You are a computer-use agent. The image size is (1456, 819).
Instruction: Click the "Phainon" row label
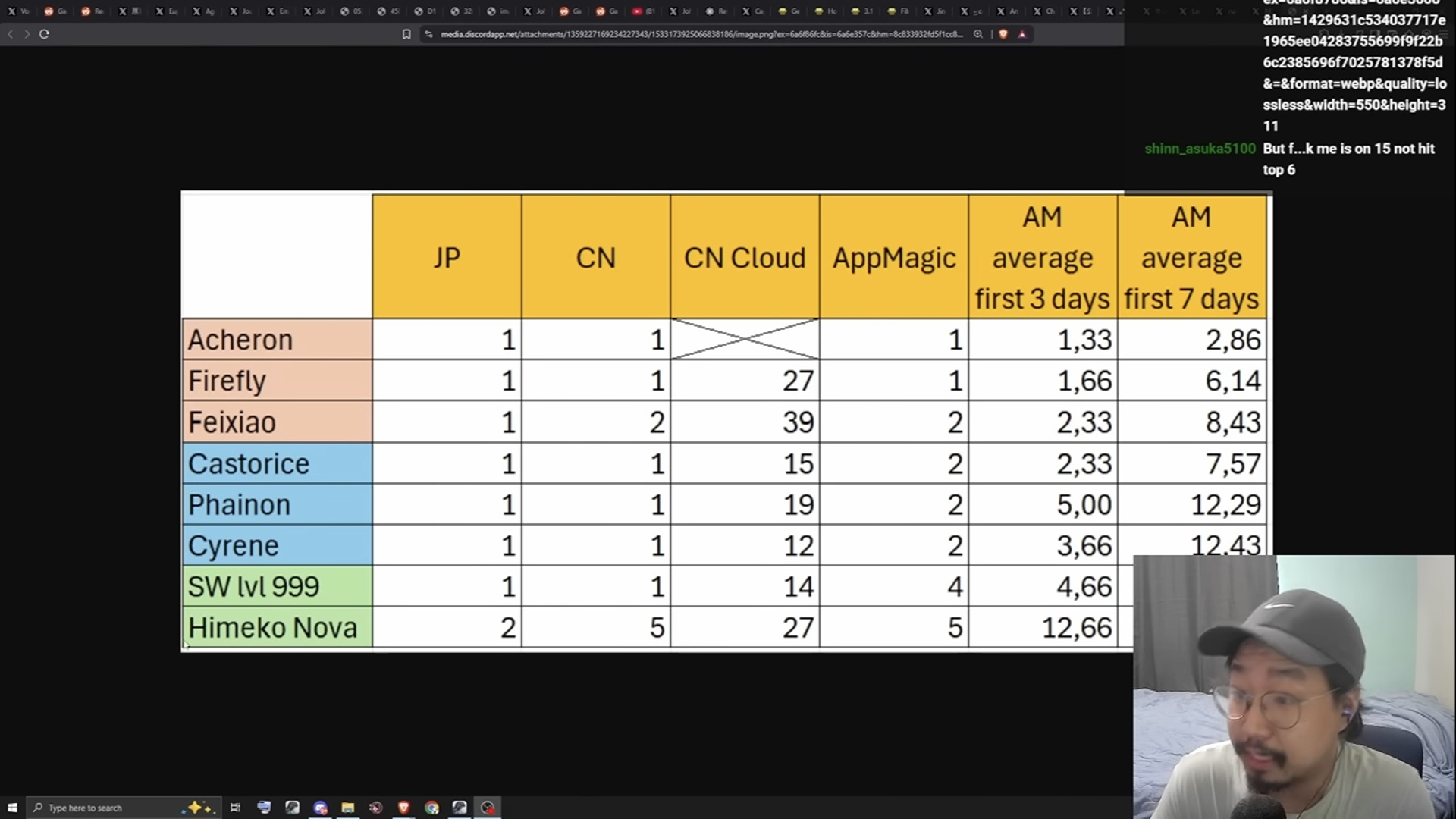[278, 504]
